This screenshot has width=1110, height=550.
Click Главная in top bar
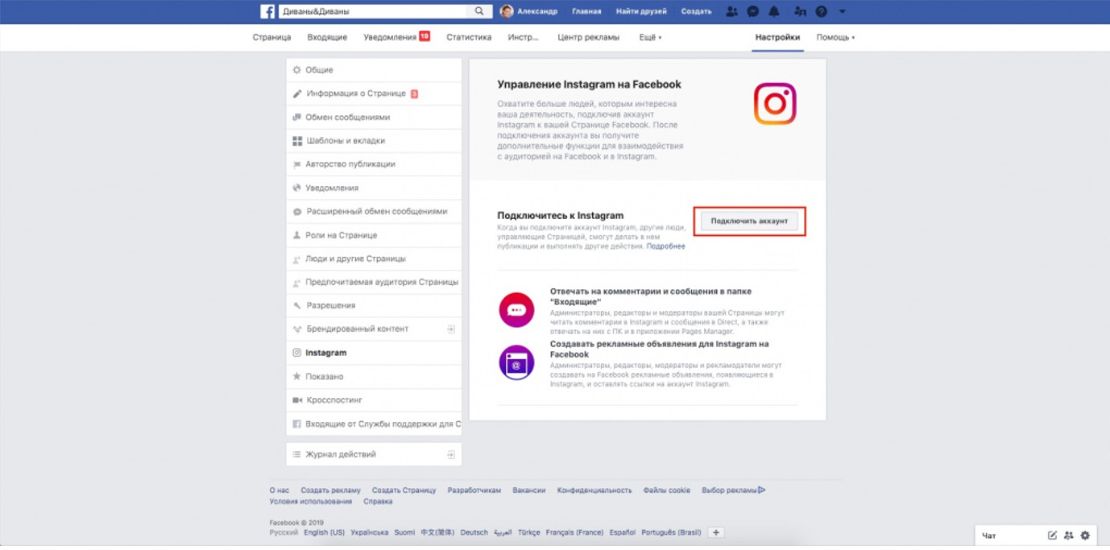(587, 12)
